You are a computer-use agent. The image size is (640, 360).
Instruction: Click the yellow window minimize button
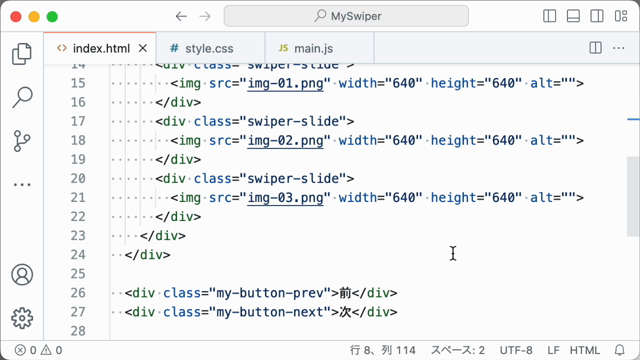(34, 17)
